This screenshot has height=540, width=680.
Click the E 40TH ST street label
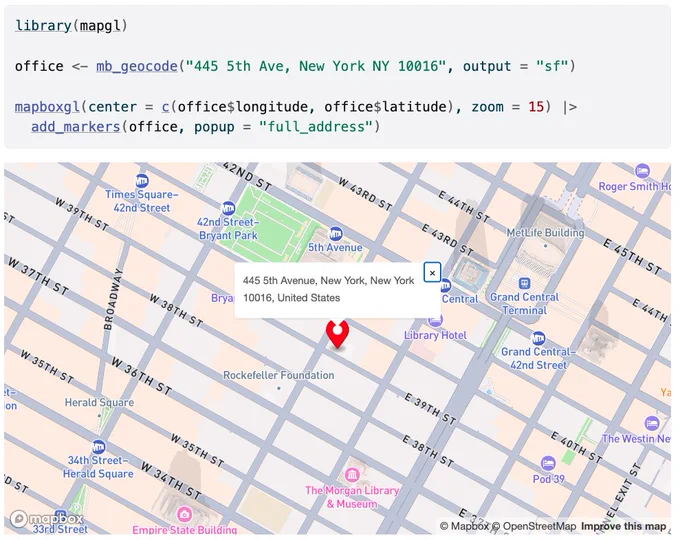click(576, 447)
